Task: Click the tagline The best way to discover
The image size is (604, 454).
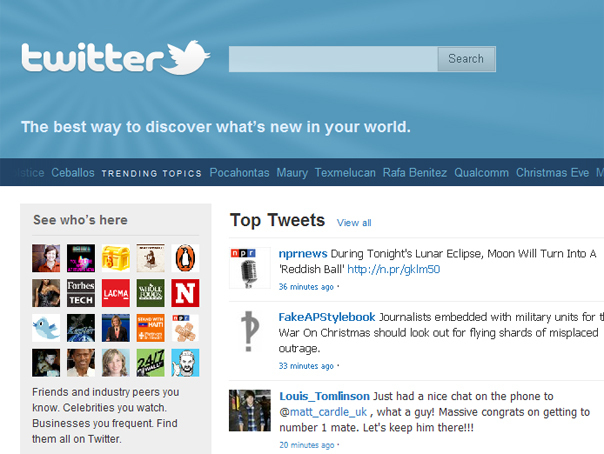Action: pyautogui.click(x=216, y=127)
